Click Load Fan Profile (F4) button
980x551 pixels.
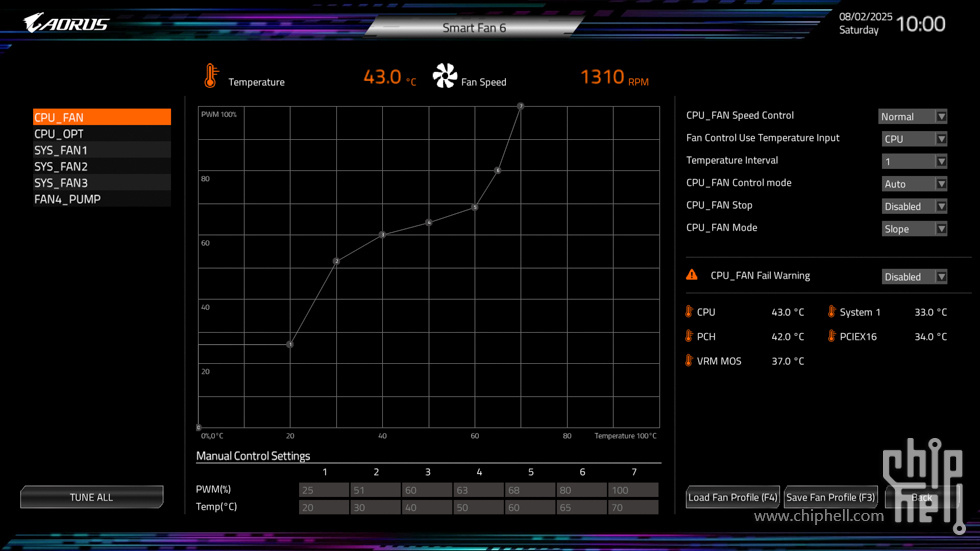732,497
